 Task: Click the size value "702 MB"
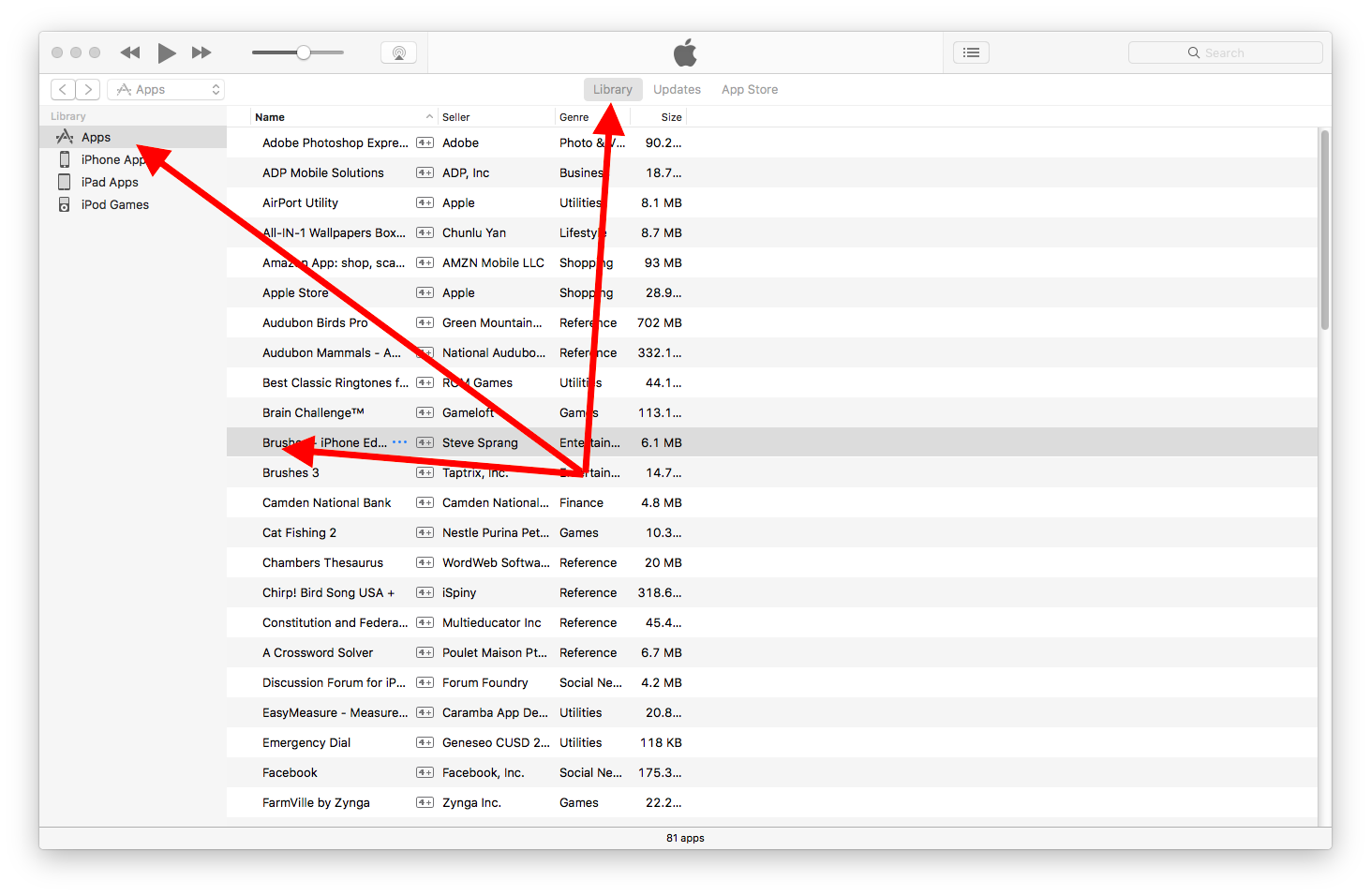point(660,322)
